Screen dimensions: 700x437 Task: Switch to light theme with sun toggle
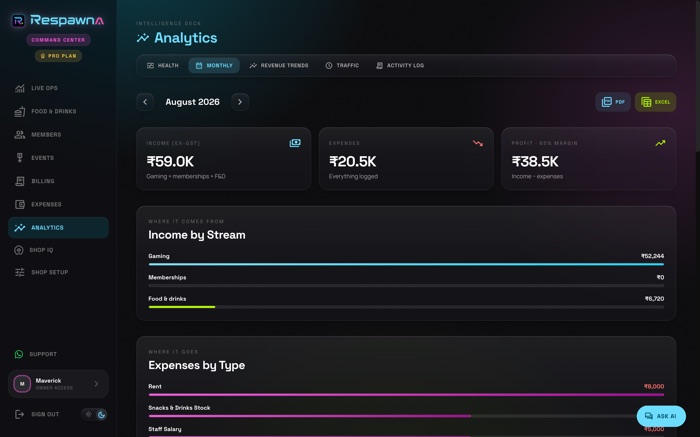click(88, 414)
